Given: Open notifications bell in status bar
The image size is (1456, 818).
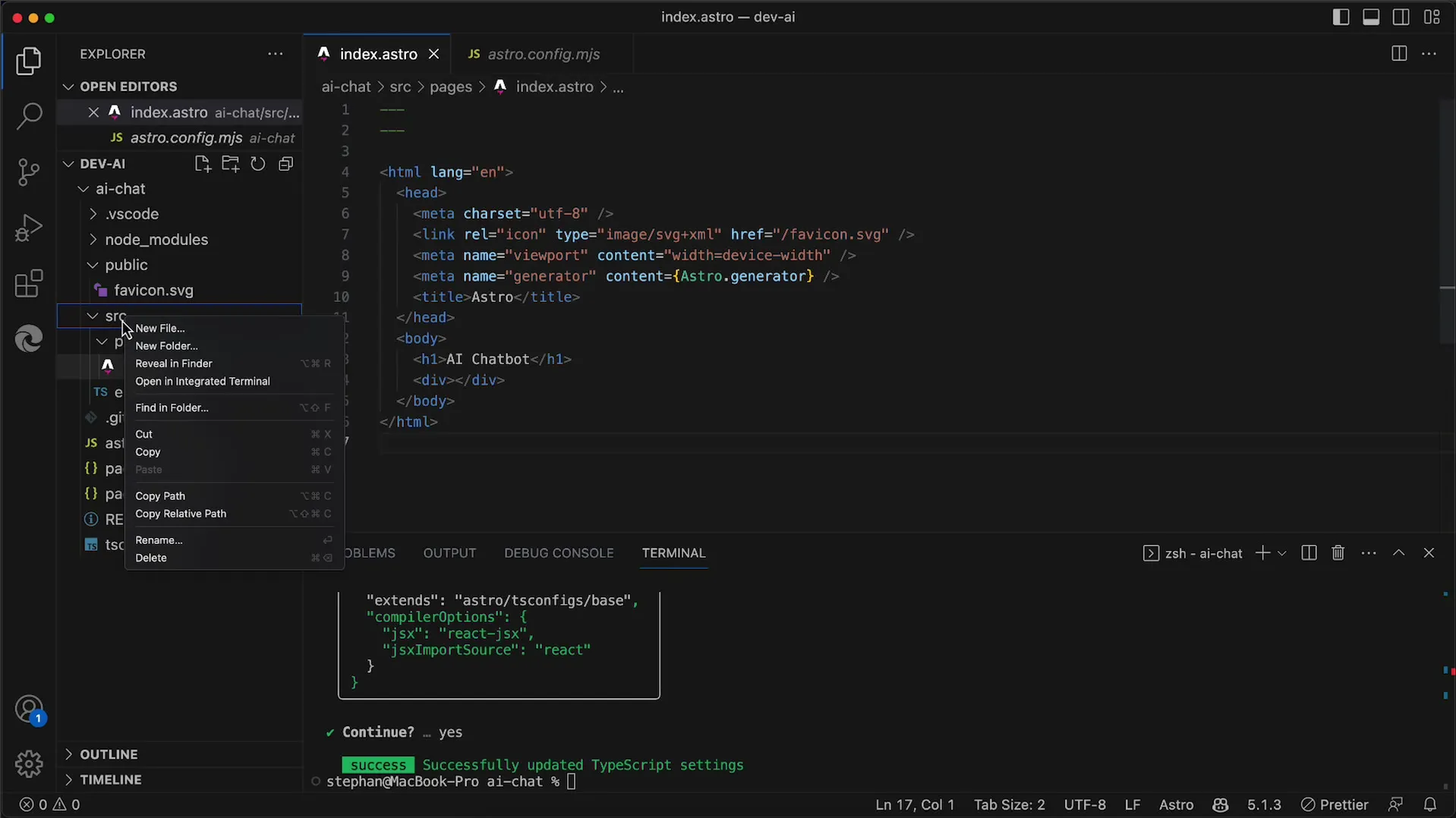Looking at the screenshot, I should [1429, 804].
